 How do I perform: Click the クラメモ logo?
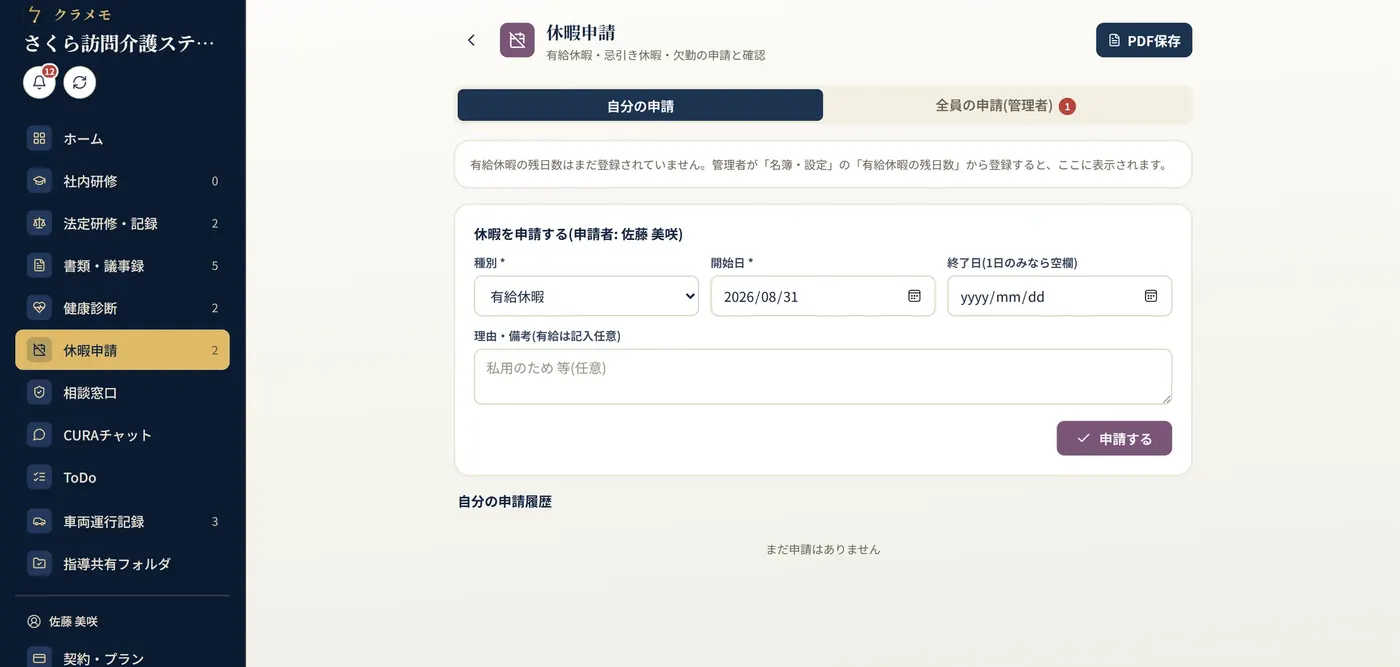[x=68, y=14]
